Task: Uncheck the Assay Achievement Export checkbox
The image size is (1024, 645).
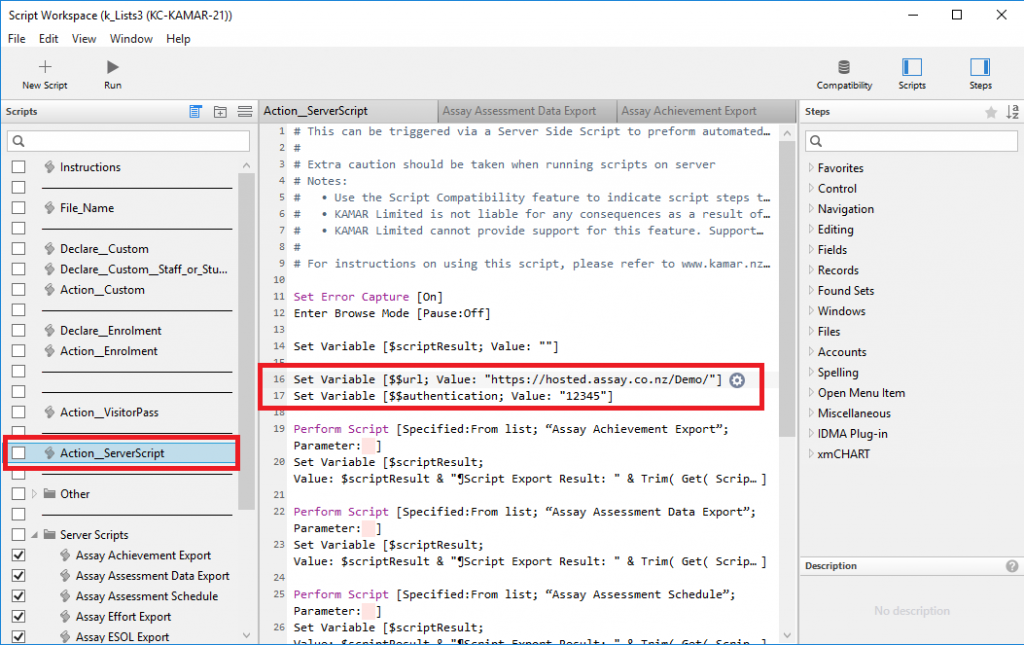Action: [18, 555]
